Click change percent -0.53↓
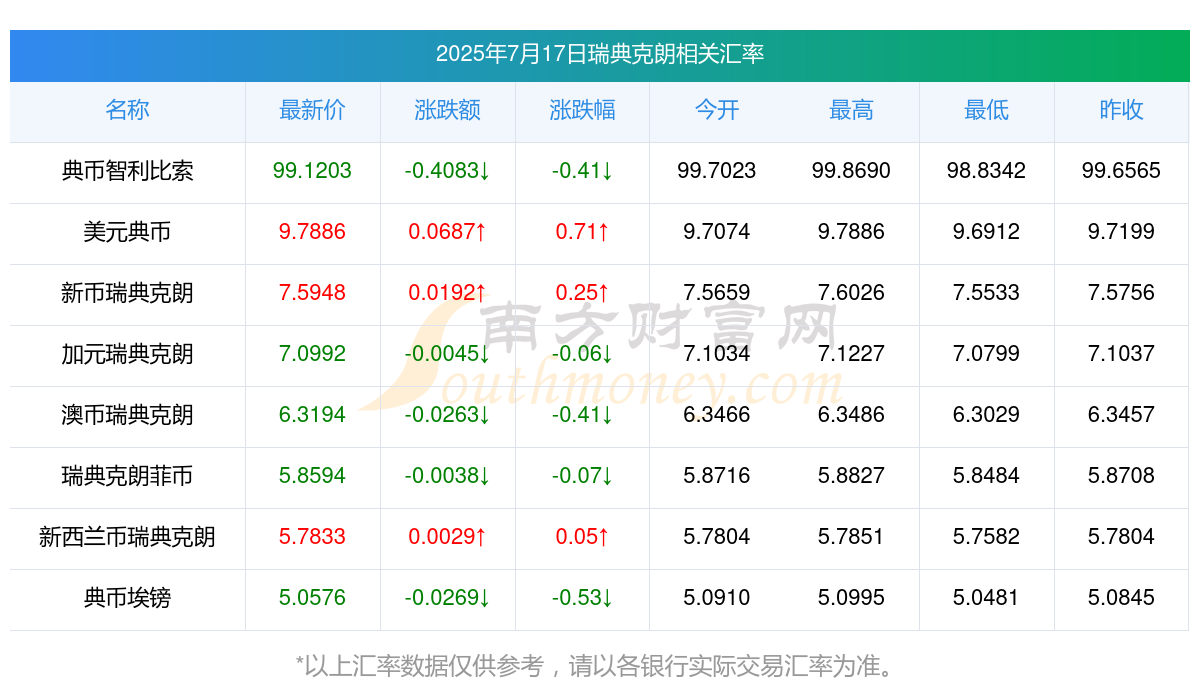This screenshot has height=698, width=1200. [x=582, y=598]
